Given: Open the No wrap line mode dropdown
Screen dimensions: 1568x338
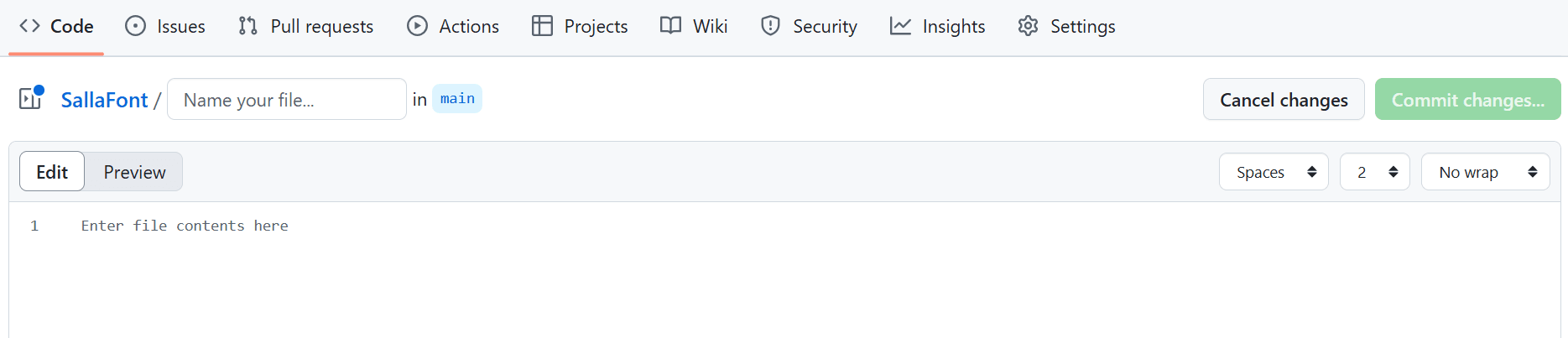Looking at the screenshot, I should click(1485, 172).
